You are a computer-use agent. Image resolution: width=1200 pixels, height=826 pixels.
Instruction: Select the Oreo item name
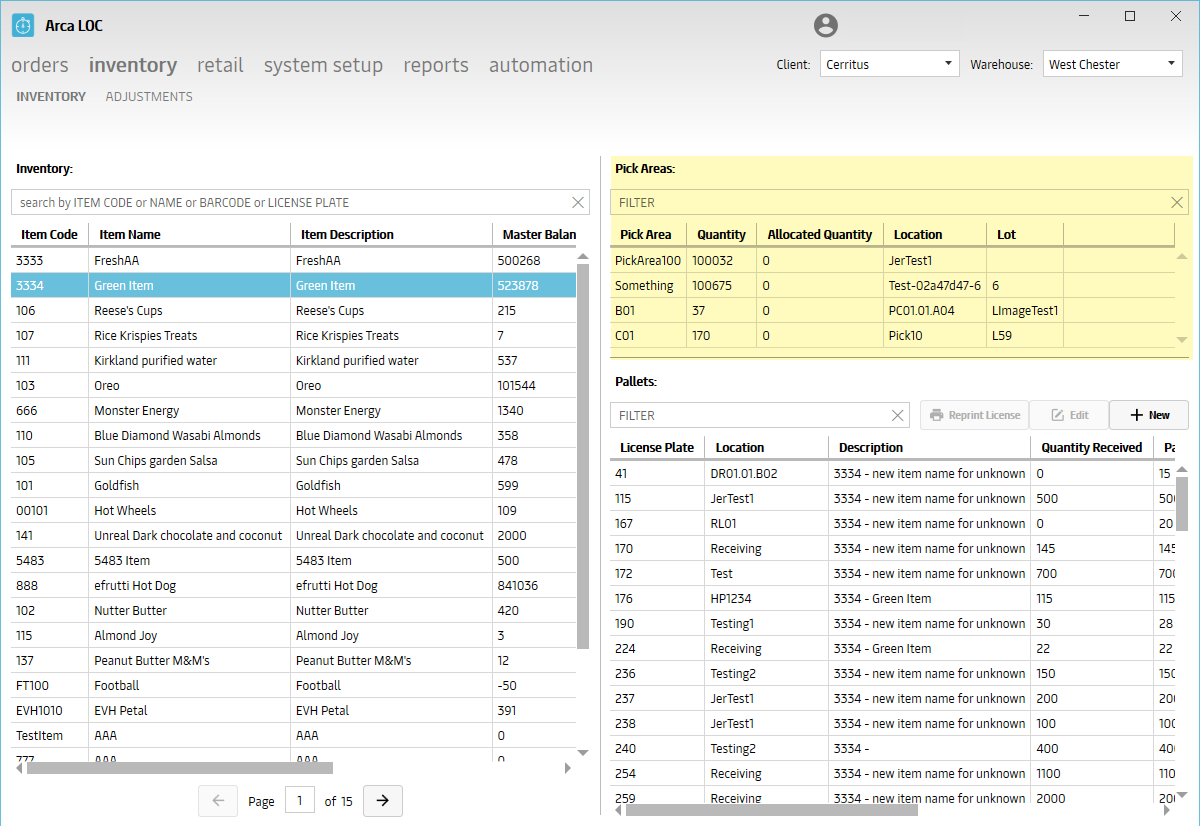click(107, 385)
